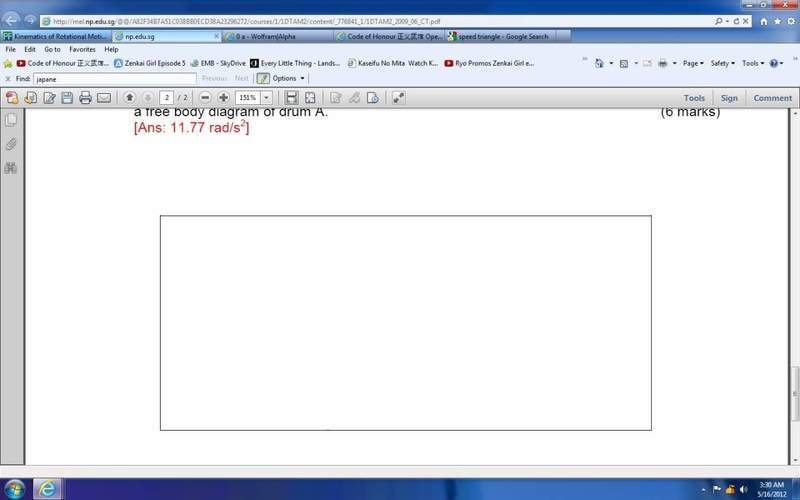Open the binoculars search panel icon

tap(11, 168)
